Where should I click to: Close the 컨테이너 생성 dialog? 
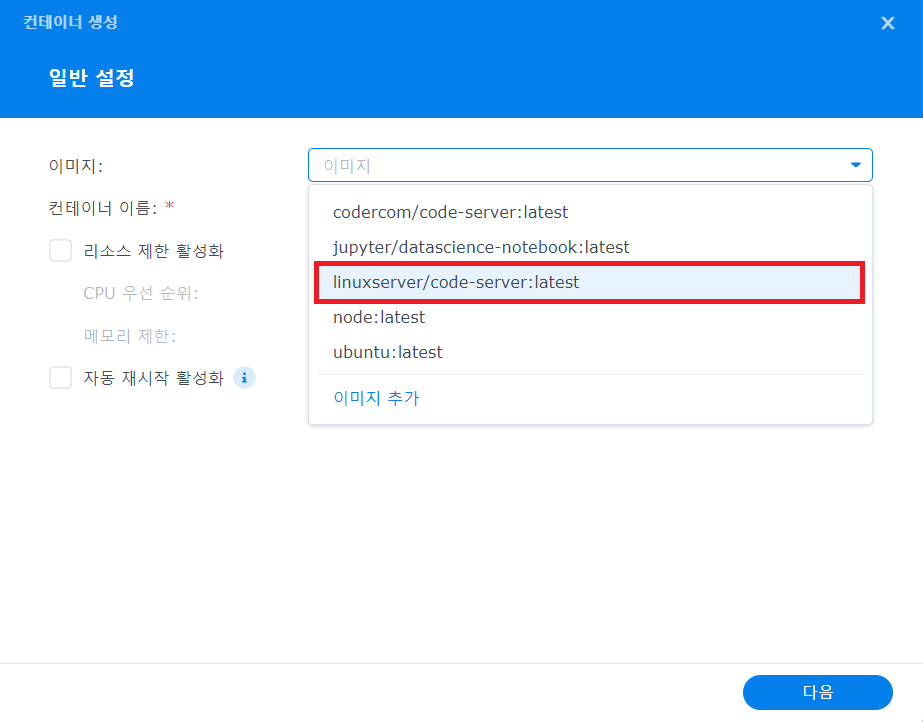[x=887, y=23]
